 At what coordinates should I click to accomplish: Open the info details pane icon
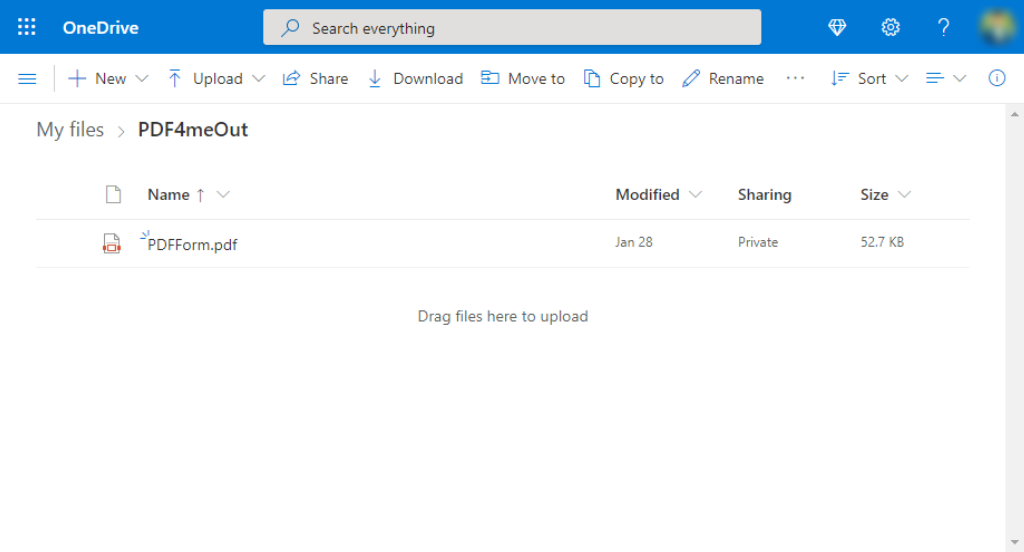tap(996, 78)
